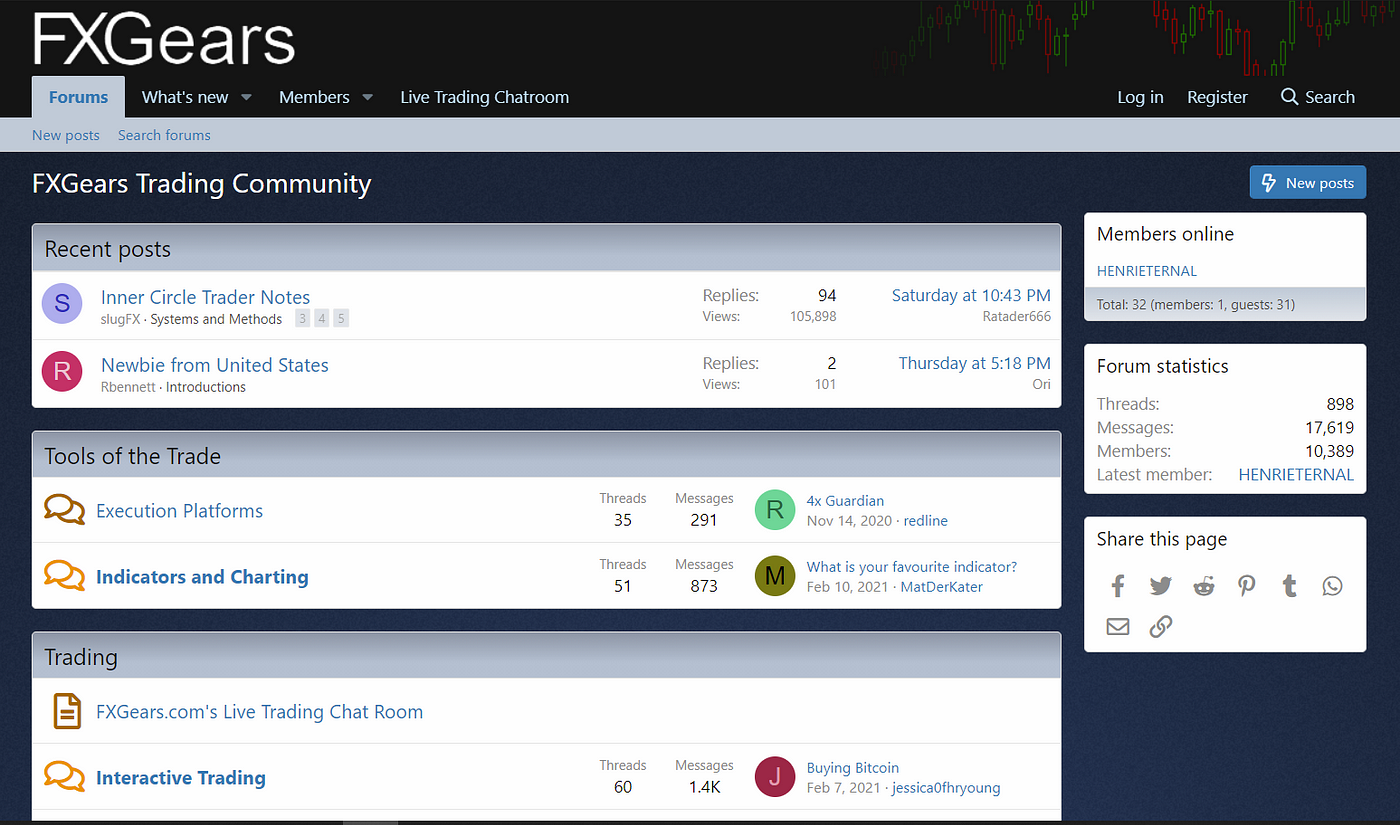Click the Live Trading Chat Room document icon

66,711
